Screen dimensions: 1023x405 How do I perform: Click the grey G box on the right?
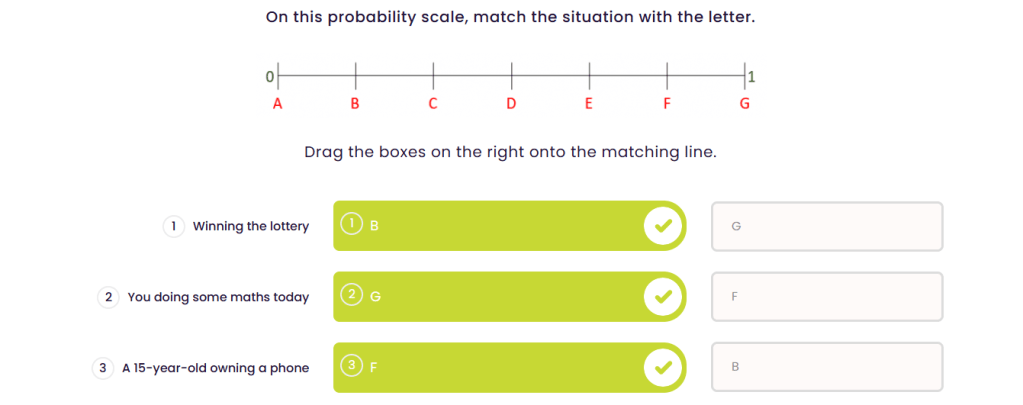coord(826,227)
